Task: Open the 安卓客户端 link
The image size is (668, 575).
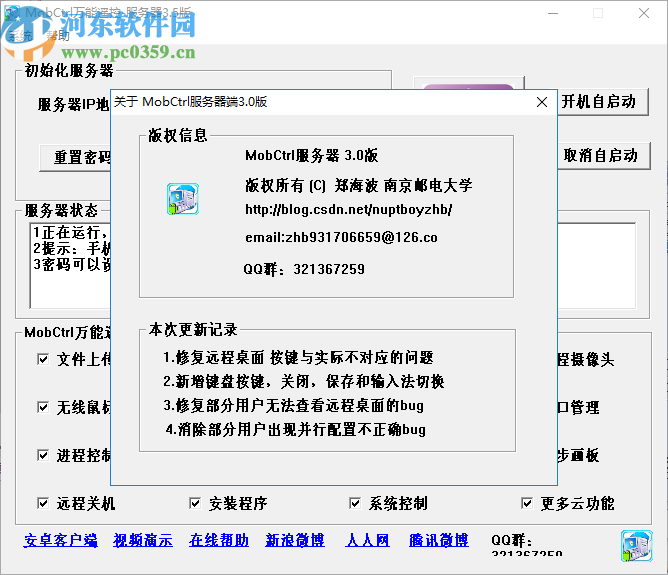Action: pyautogui.click(x=60, y=540)
